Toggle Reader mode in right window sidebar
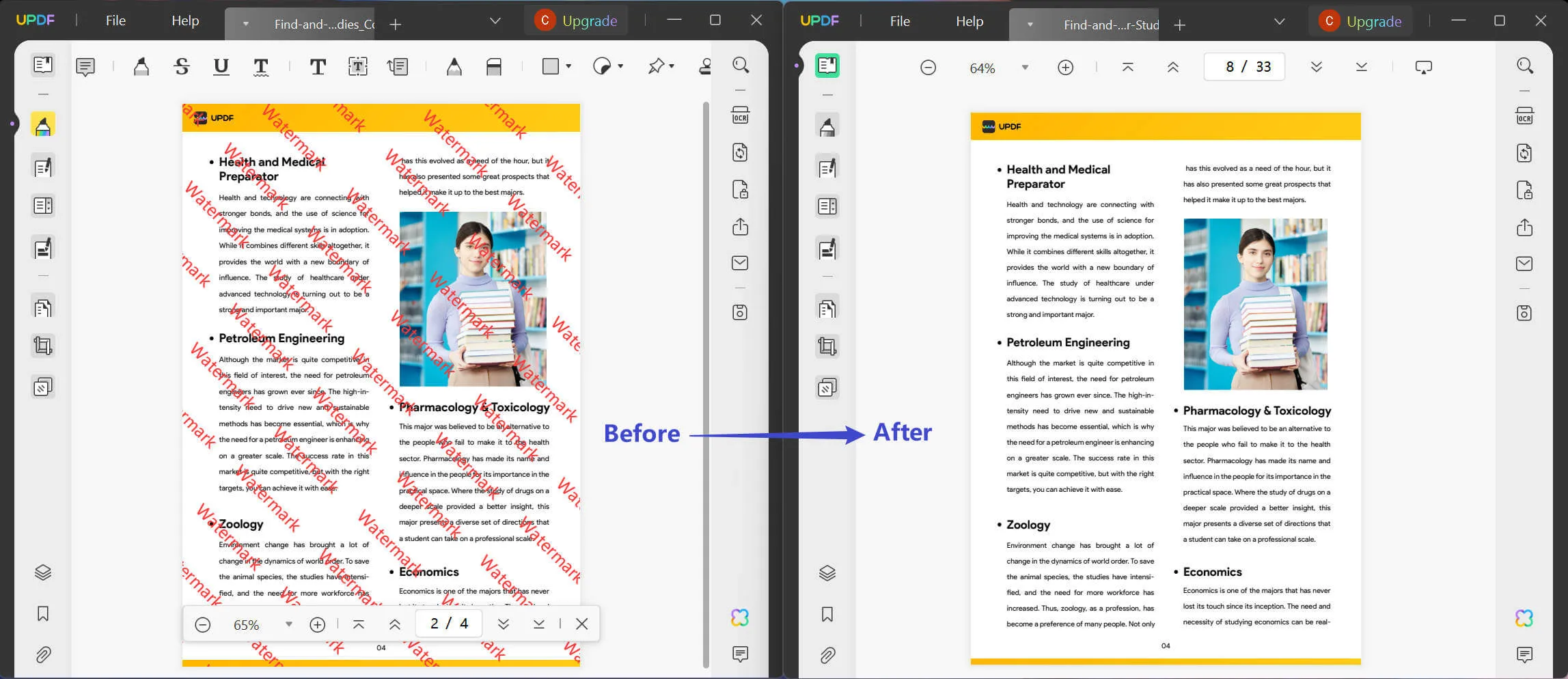 coord(827,66)
